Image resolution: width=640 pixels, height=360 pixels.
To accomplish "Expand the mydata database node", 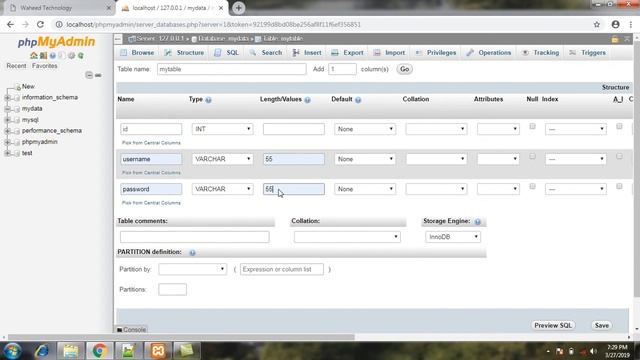I will tap(7, 109).
